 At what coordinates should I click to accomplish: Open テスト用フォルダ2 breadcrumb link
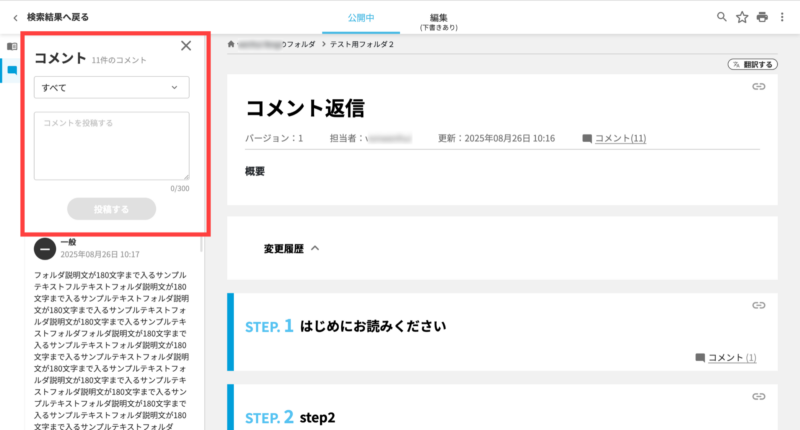[x=362, y=44]
